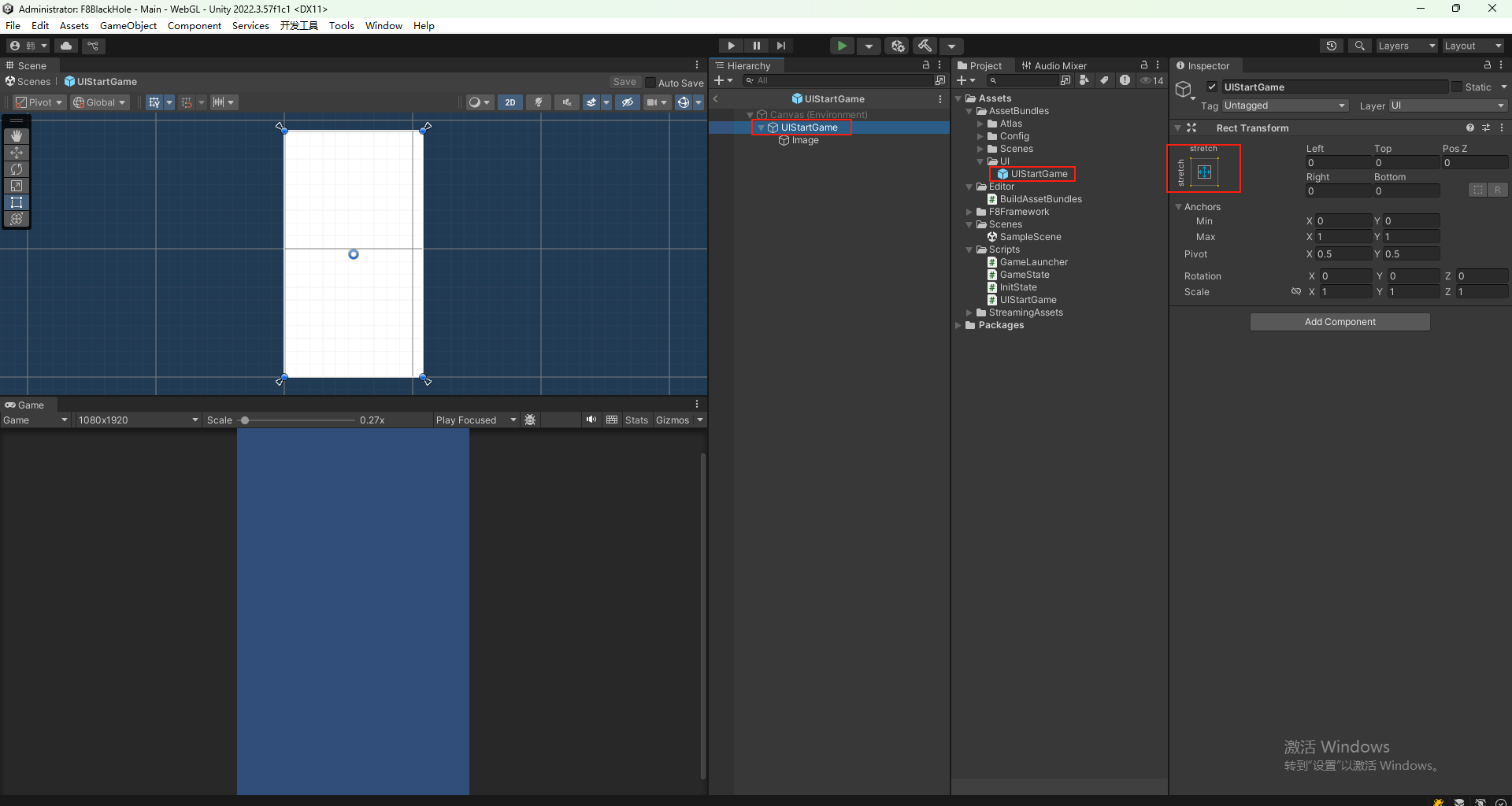
Task: Open the Layer dropdown showing UI
Action: click(1447, 105)
